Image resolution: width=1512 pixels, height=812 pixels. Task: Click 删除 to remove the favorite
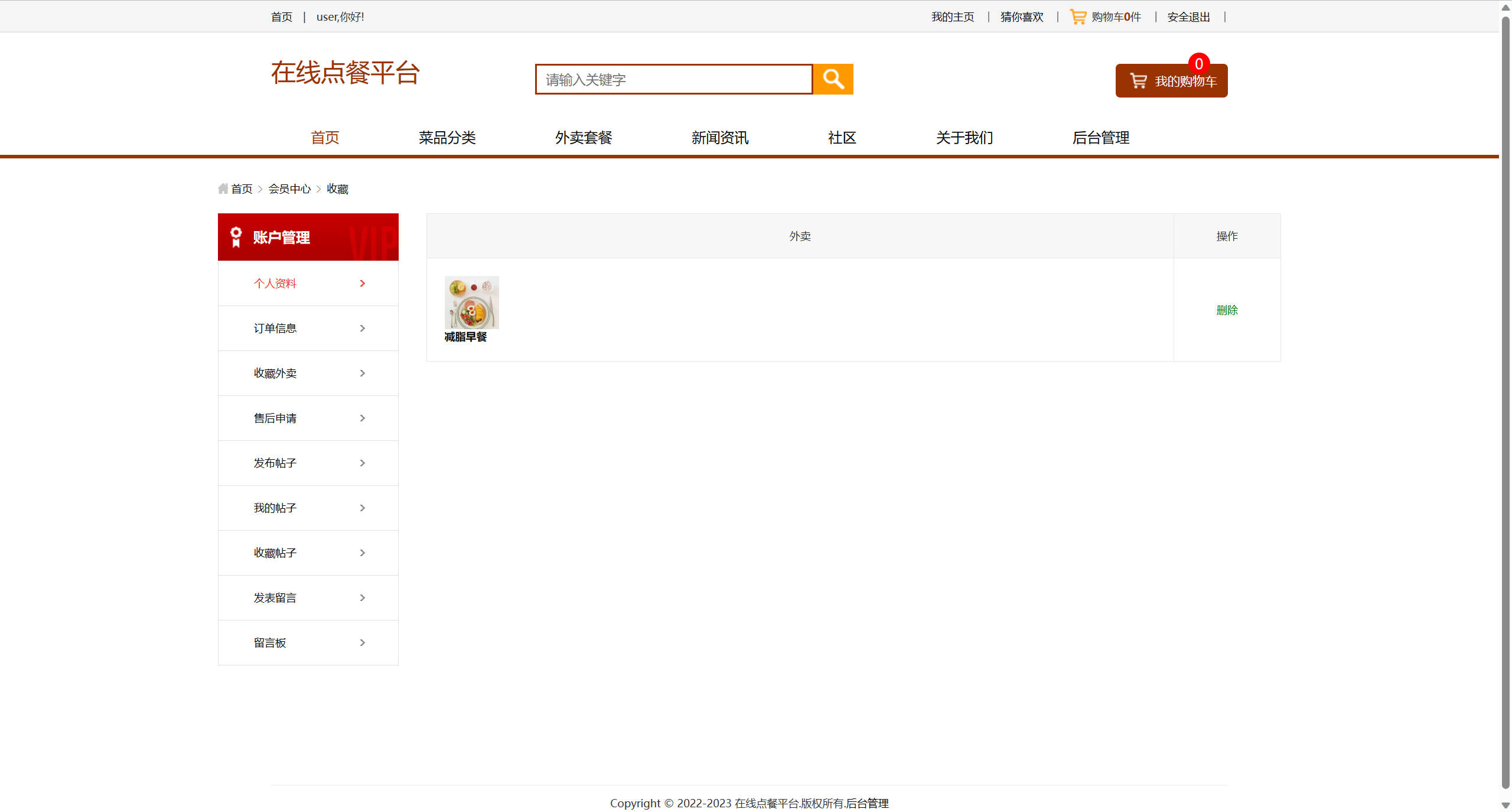1227,310
